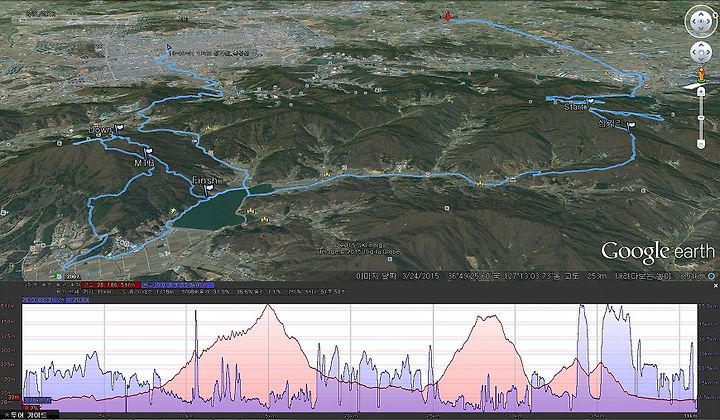
Task: Close the elevation profile panel
Action: 715,286
